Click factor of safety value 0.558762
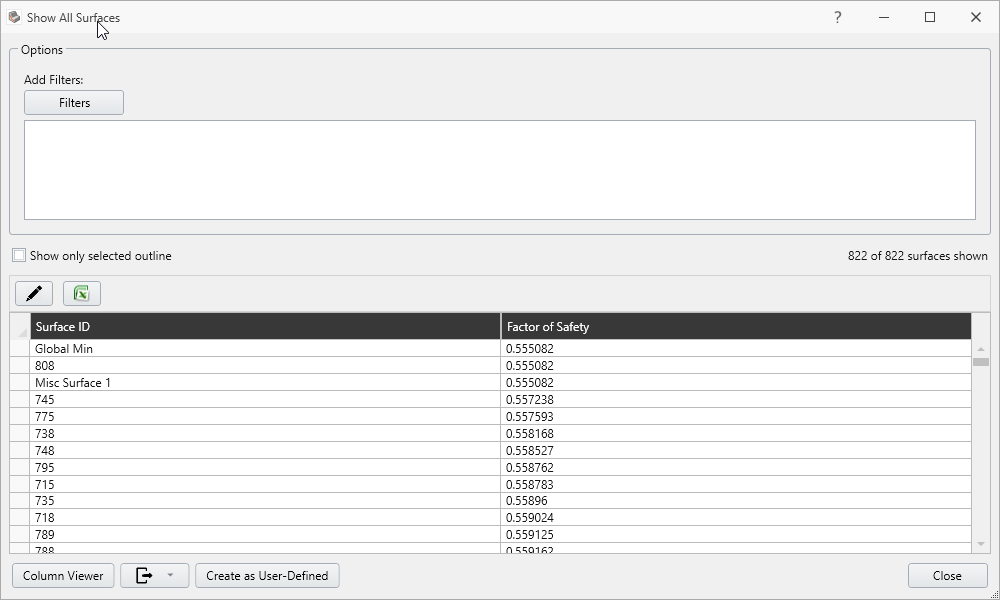This screenshot has height=600, width=1000. (x=529, y=467)
